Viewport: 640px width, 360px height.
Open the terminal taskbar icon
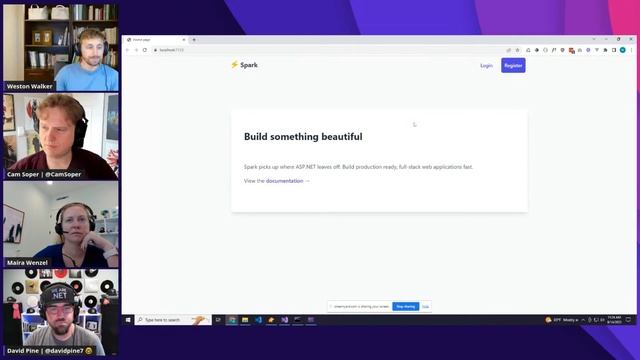[x=298, y=320]
